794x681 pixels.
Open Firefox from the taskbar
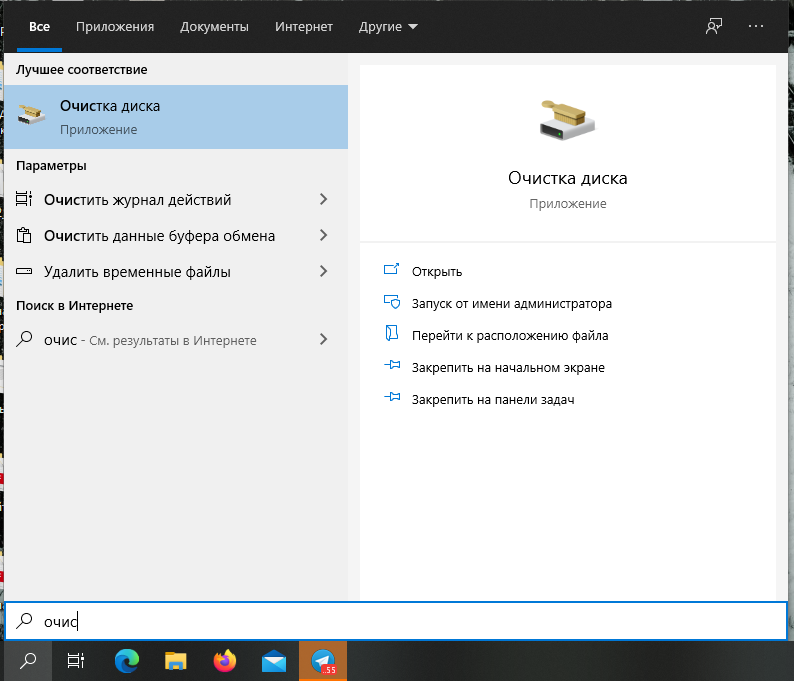[x=225, y=660]
